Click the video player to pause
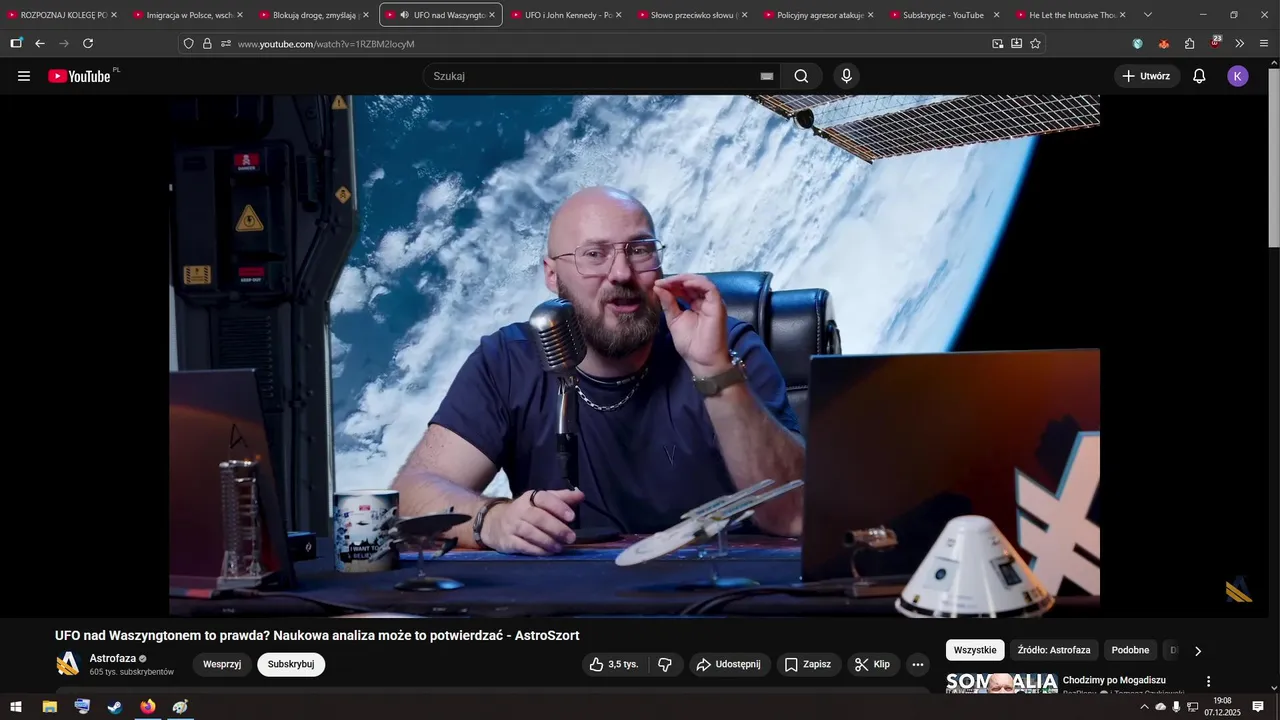 coord(634,355)
